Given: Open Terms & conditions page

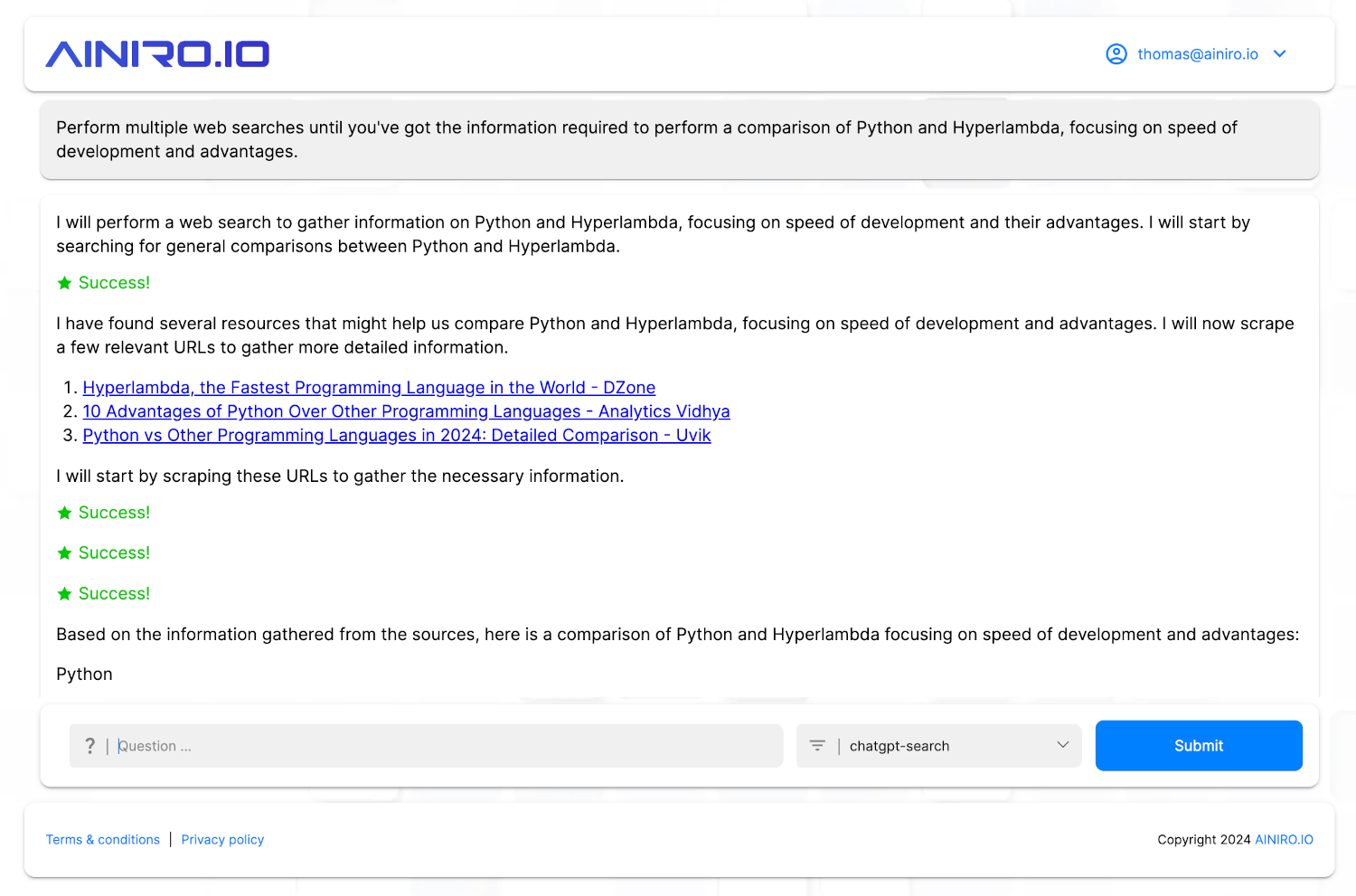Looking at the screenshot, I should 103,840.
